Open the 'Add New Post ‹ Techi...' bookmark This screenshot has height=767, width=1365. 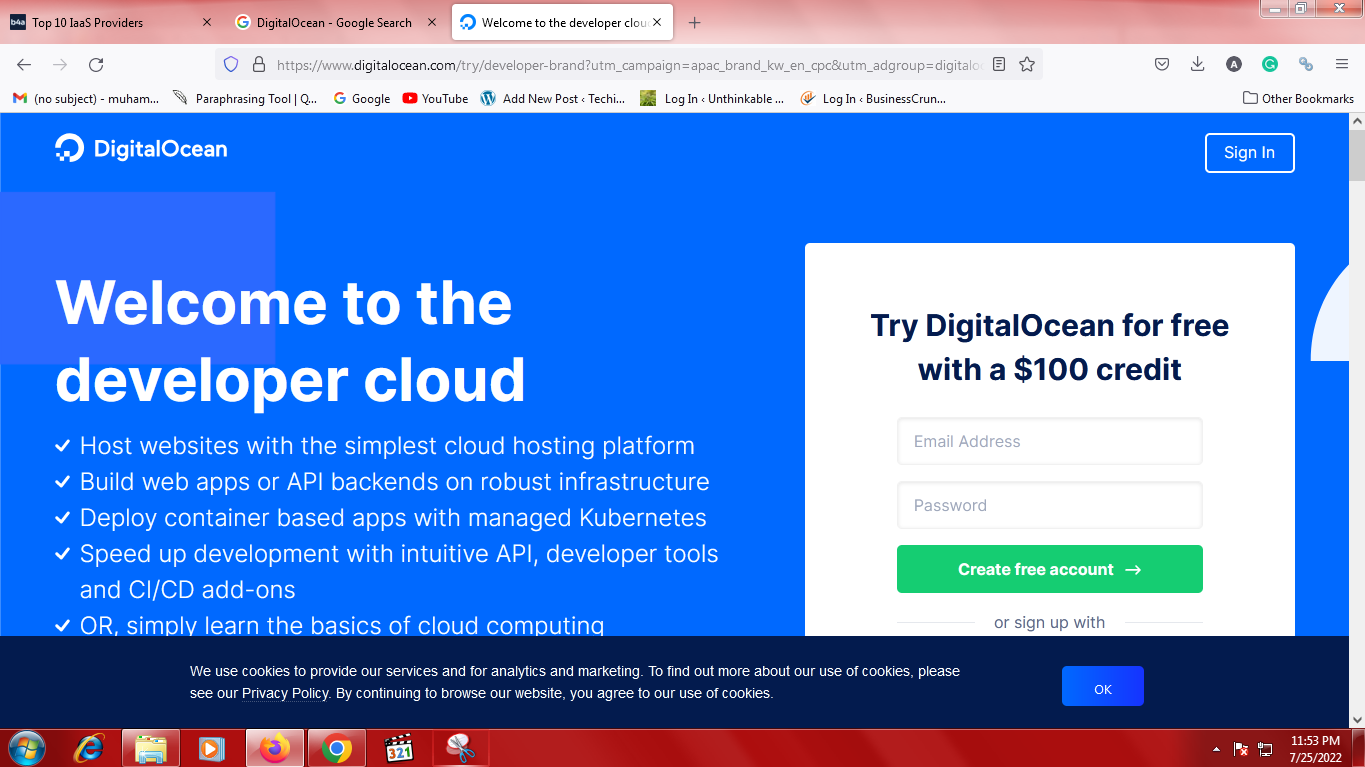553,98
